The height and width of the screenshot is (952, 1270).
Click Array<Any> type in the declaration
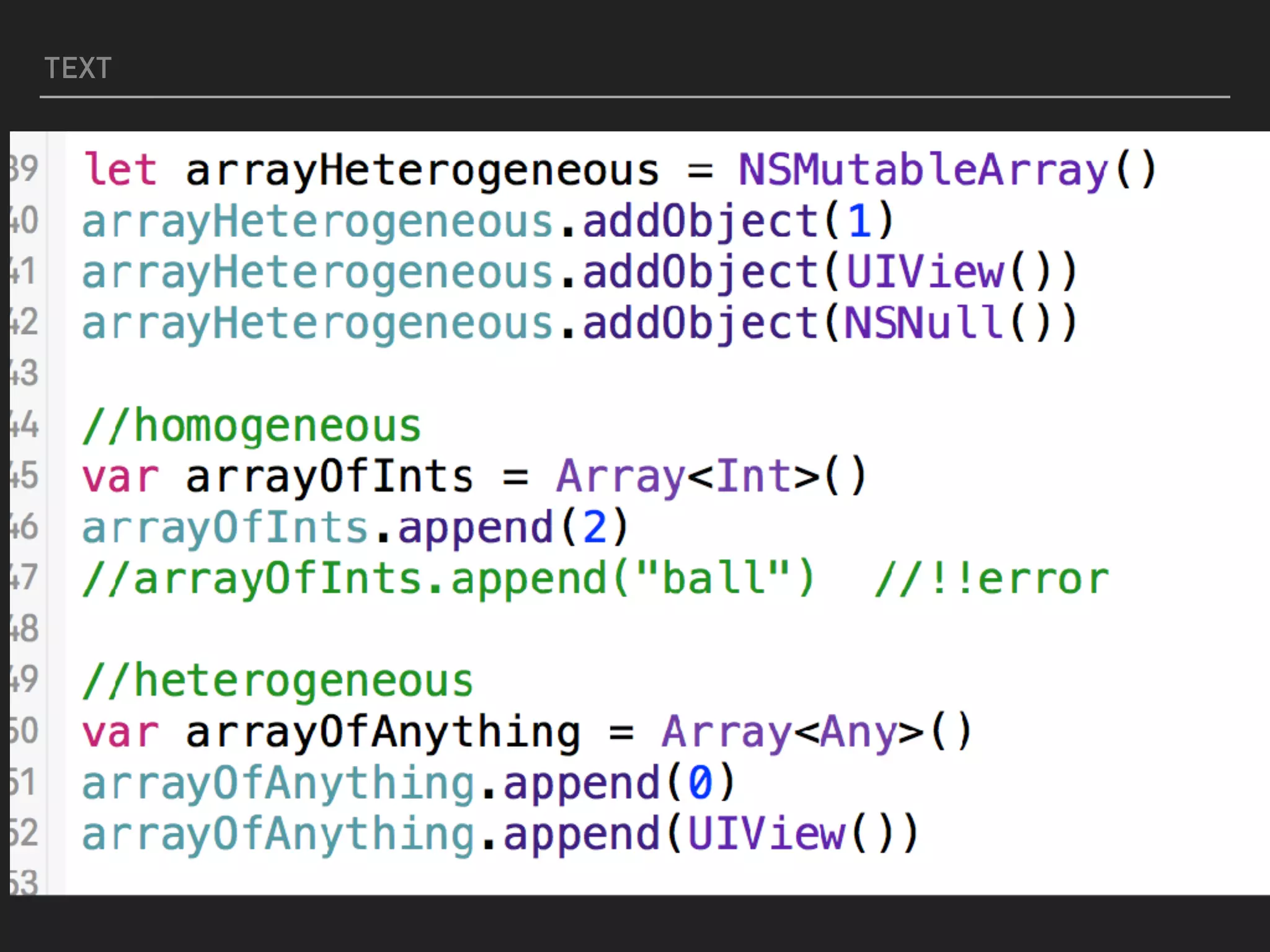793,733
